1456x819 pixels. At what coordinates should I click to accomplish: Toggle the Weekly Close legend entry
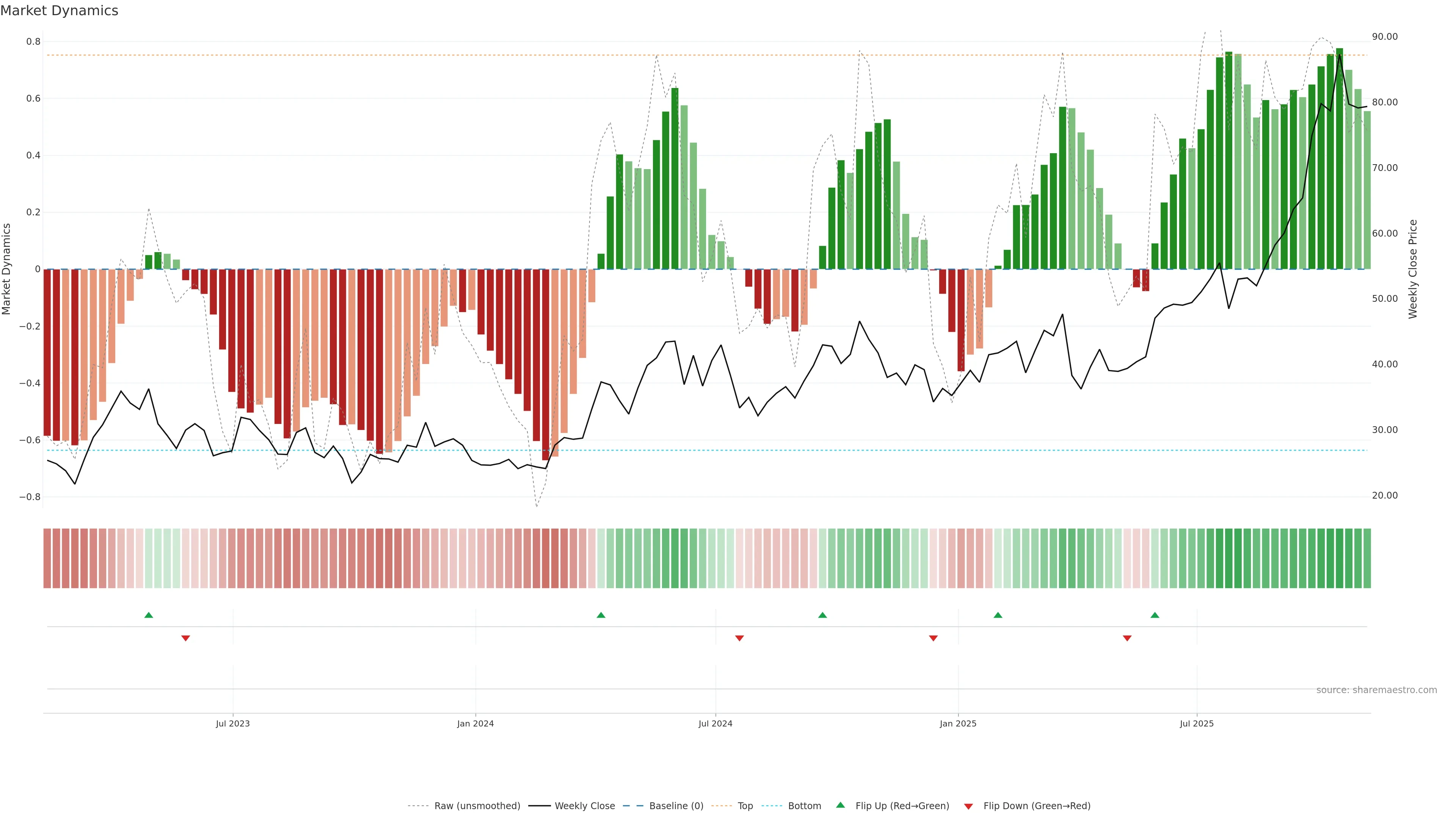pos(584,806)
